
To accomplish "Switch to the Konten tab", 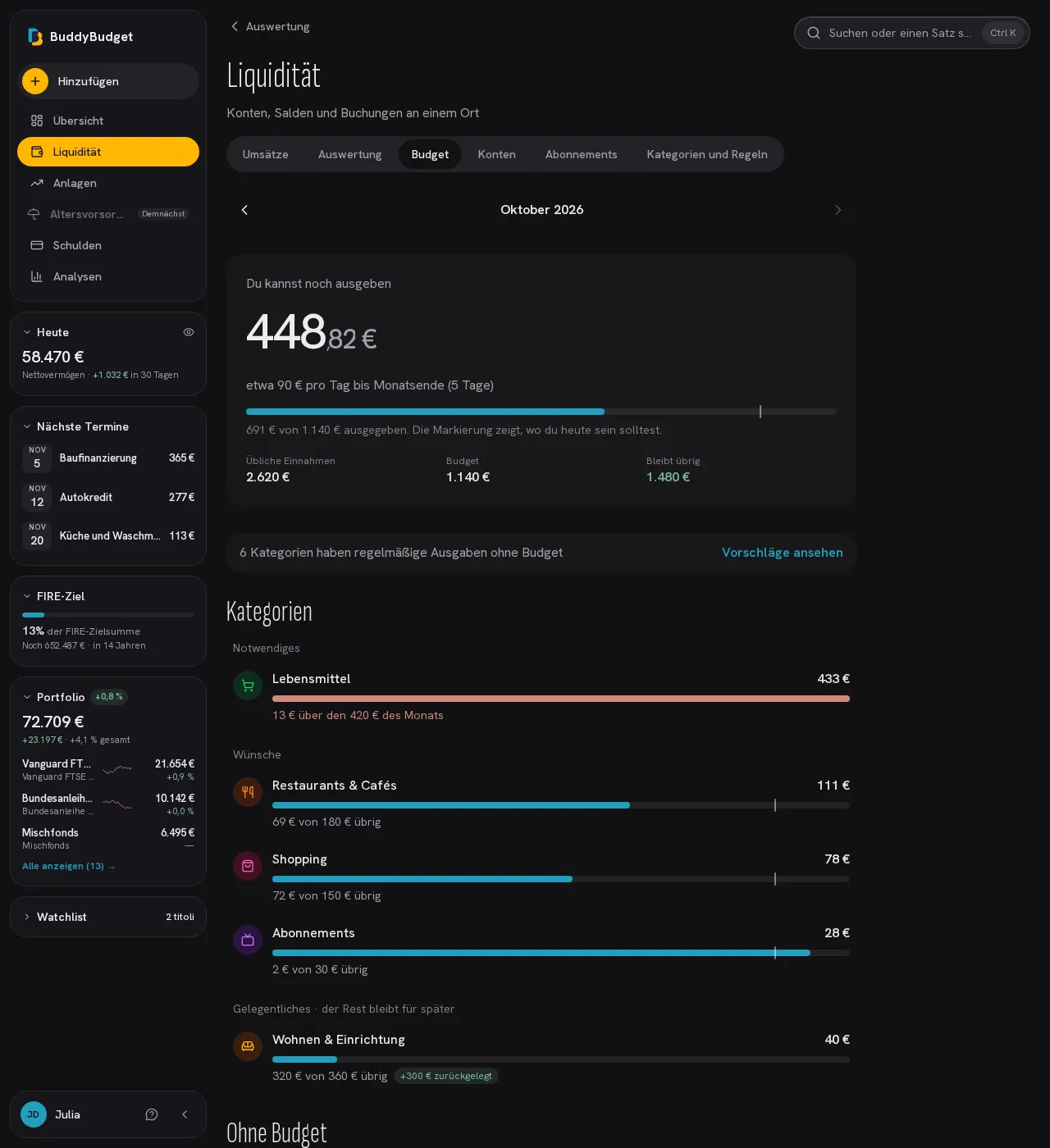I will tap(497, 154).
